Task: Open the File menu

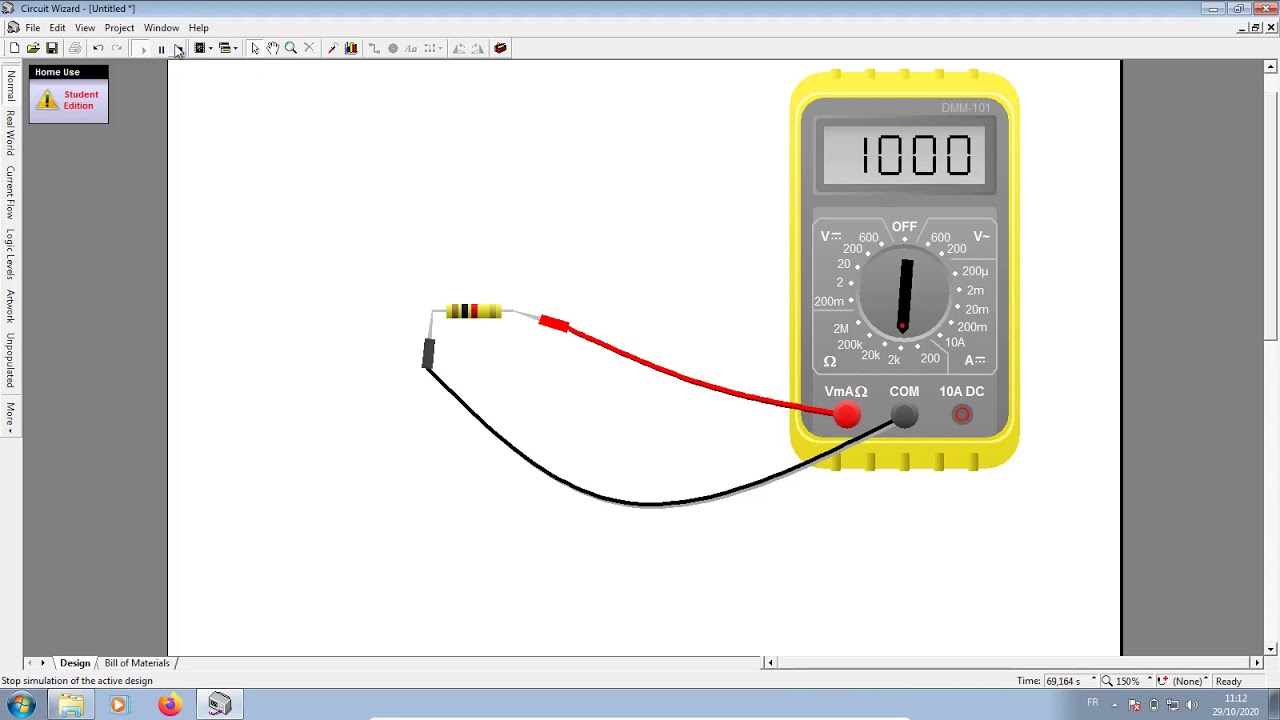Action: click(x=33, y=28)
